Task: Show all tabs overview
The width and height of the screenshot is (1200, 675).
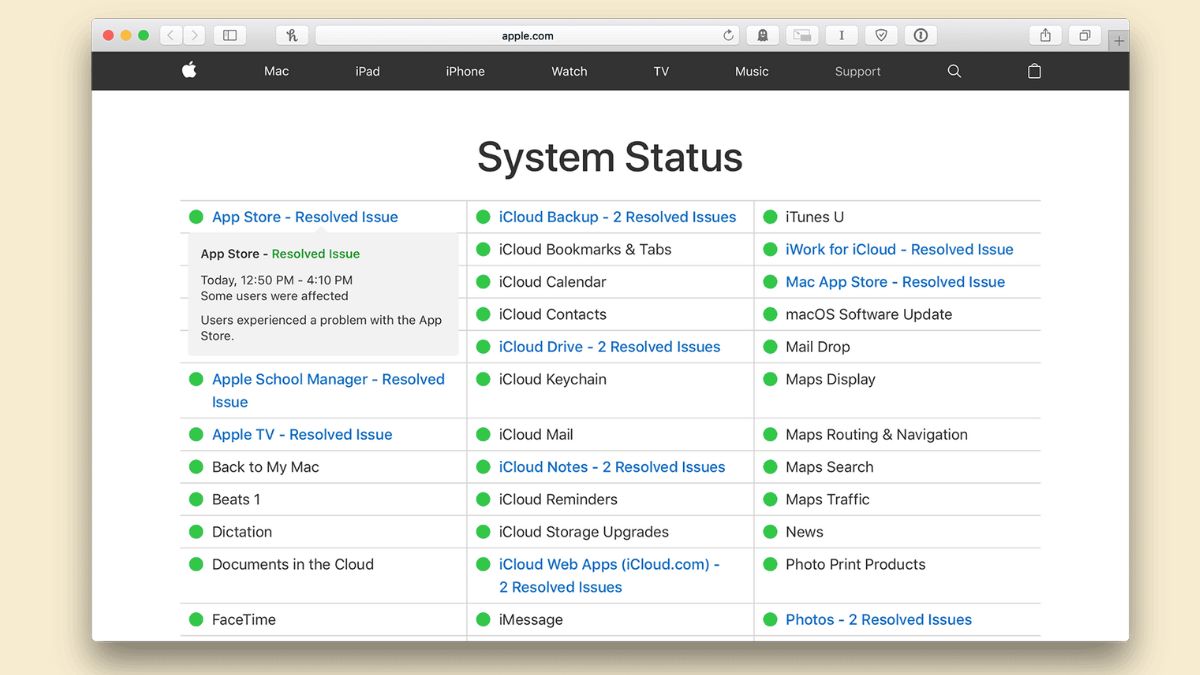Action: tap(1084, 35)
